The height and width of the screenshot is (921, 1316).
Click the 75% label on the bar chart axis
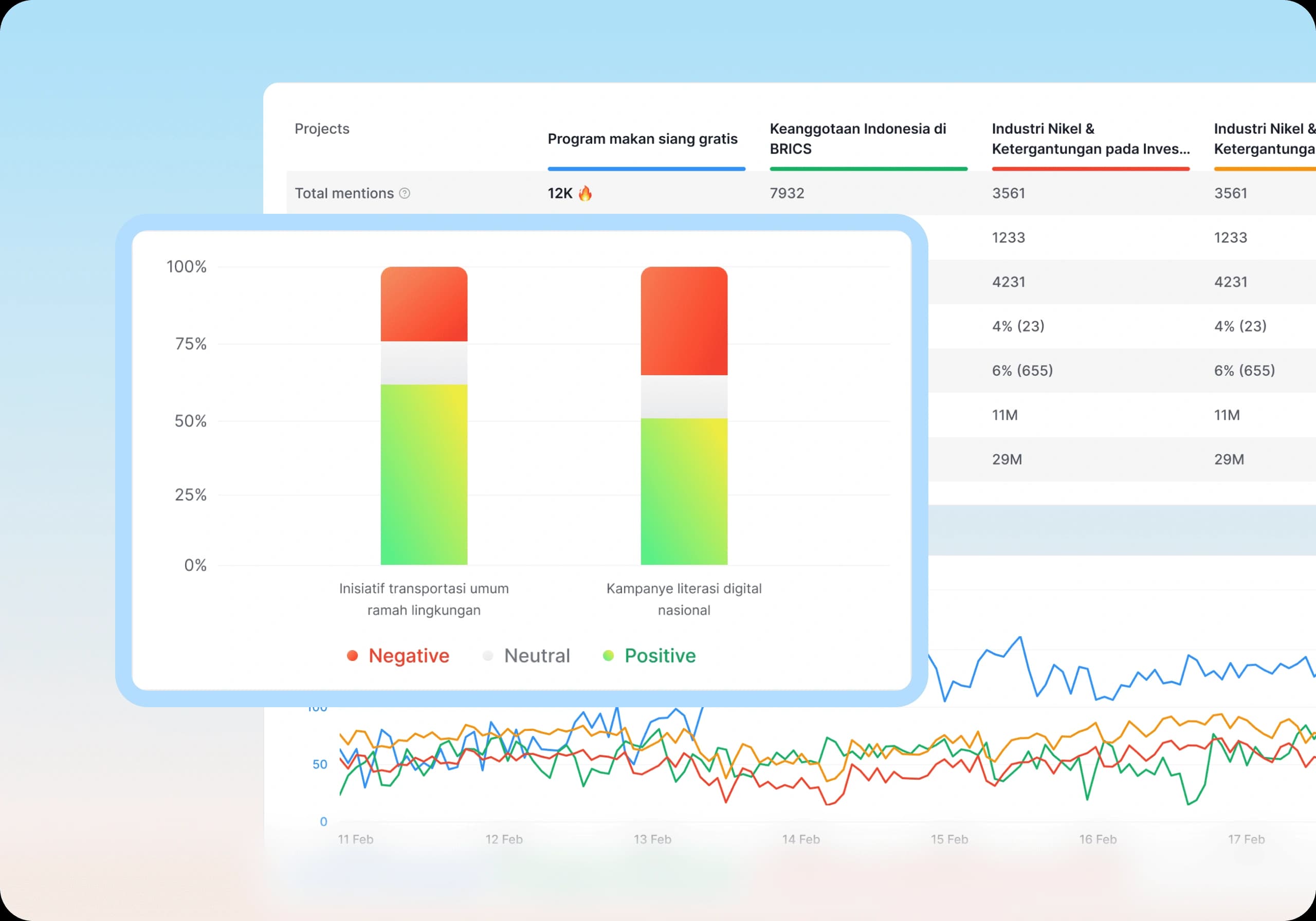pos(191,344)
